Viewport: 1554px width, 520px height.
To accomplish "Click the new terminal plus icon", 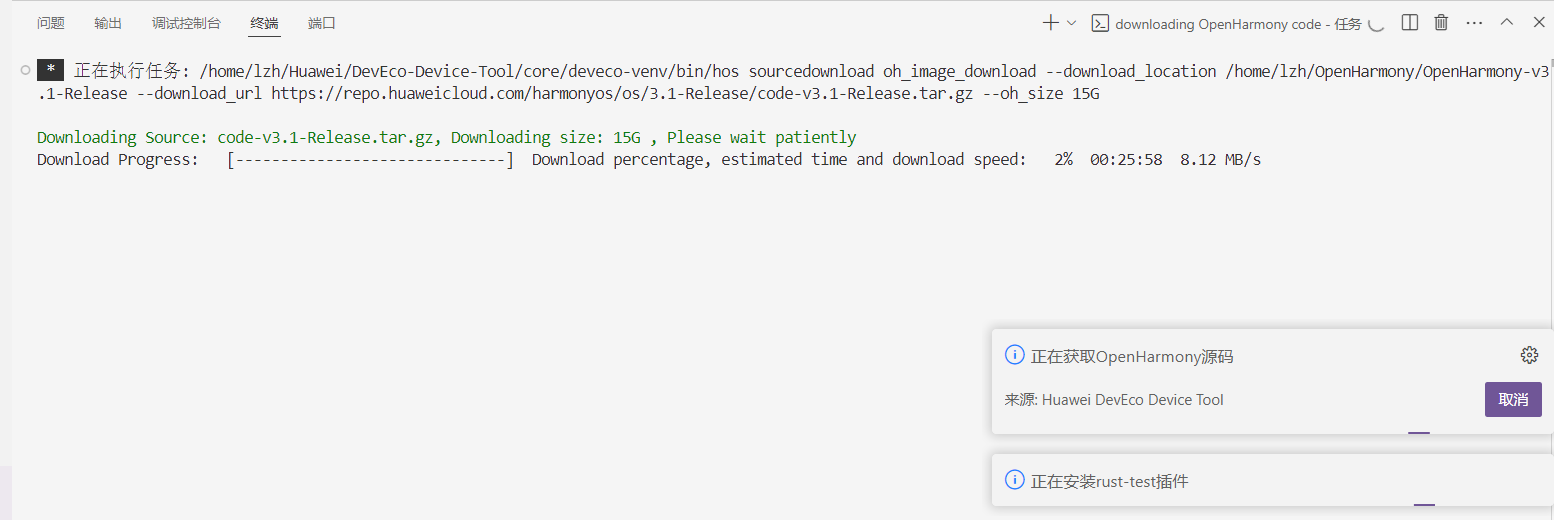I will [1050, 23].
